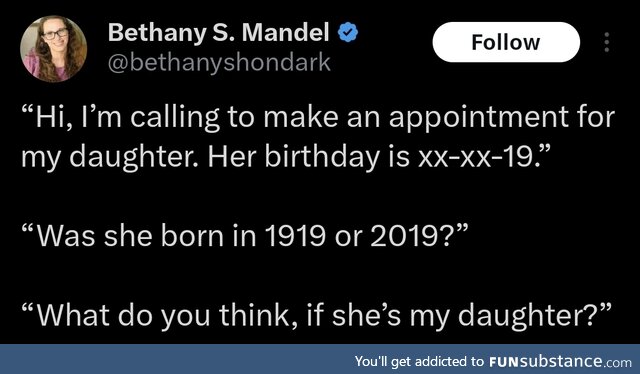This screenshot has width=640, height=374.
Task: Visit the @bethanyshondark handle
Action: tap(219, 62)
